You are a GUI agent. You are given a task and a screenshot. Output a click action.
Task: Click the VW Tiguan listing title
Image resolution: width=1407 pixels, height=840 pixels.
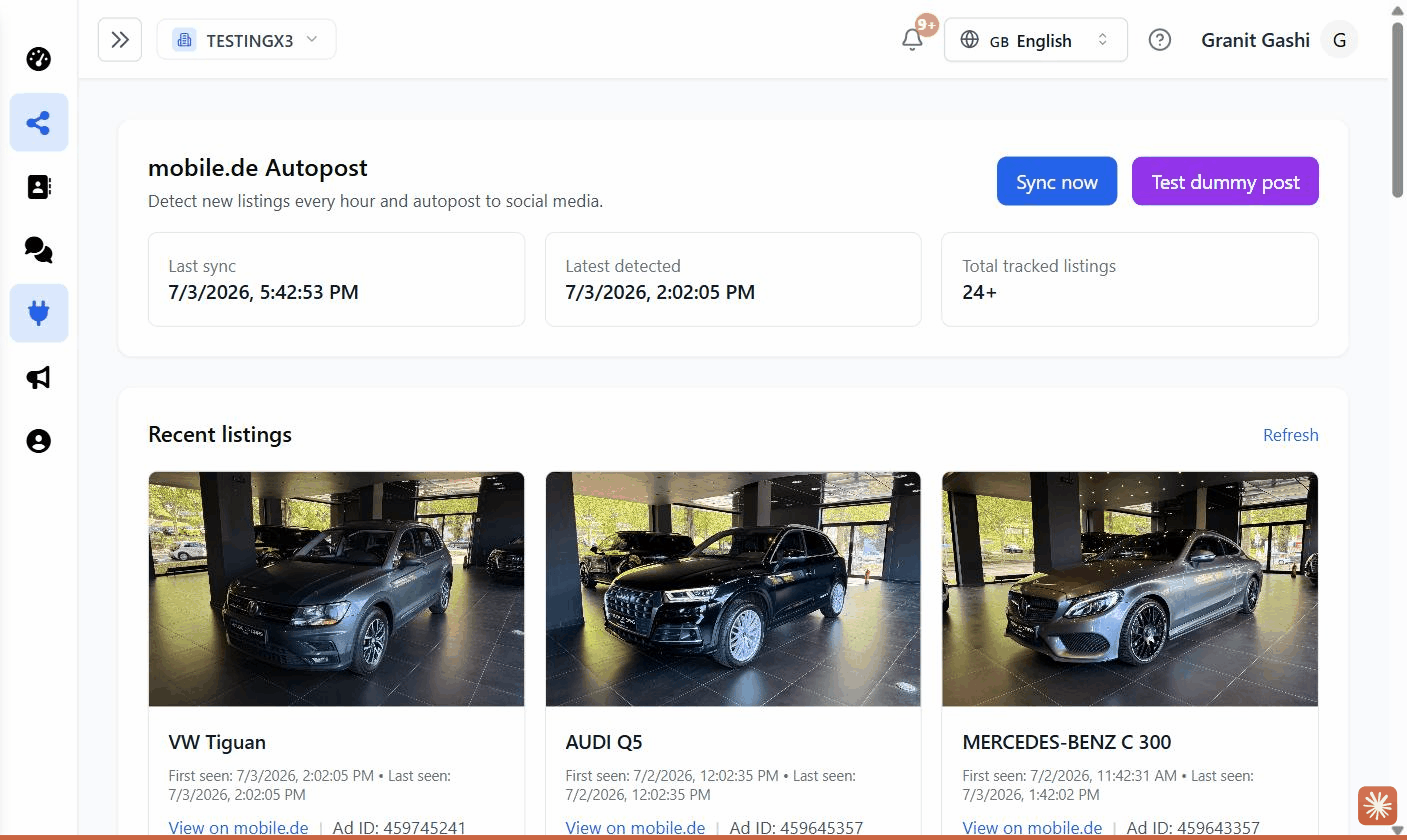[217, 742]
